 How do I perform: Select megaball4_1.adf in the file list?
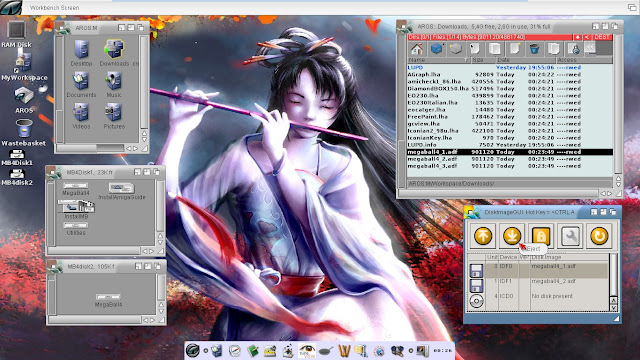pos(510,152)
